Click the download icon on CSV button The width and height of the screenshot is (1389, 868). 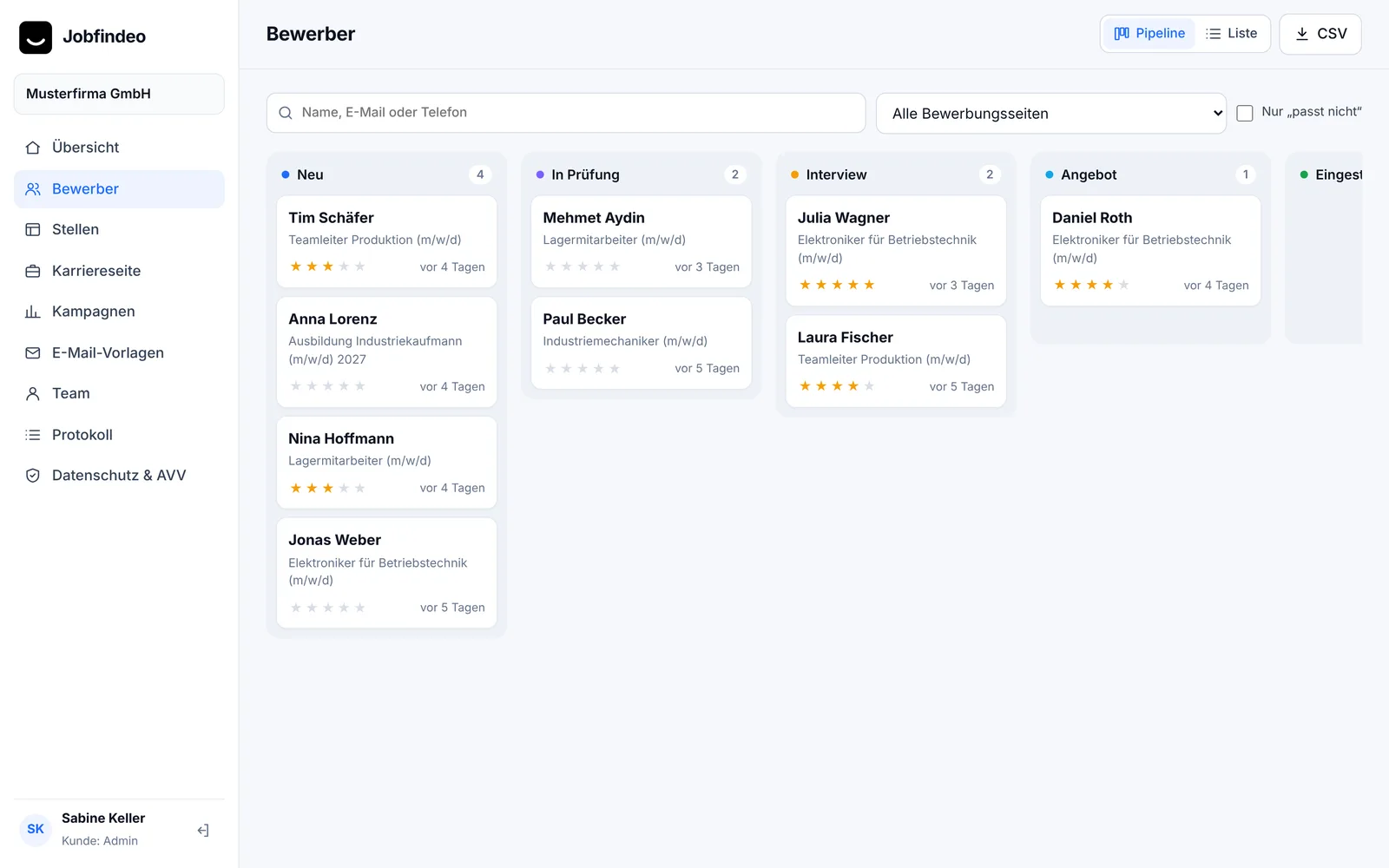(x=1302, y=34)
